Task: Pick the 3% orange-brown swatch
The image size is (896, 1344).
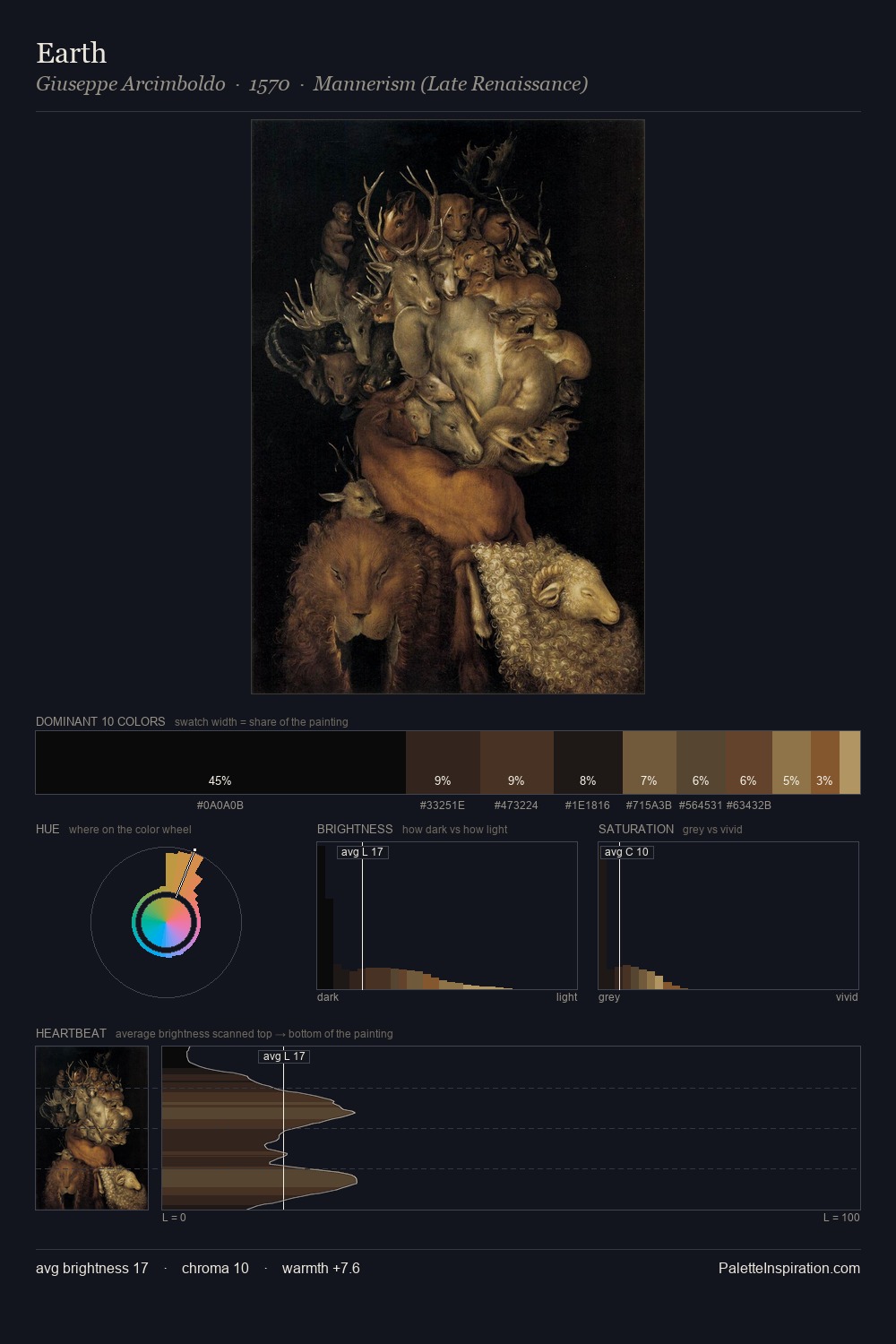Action: coord(825,762)
